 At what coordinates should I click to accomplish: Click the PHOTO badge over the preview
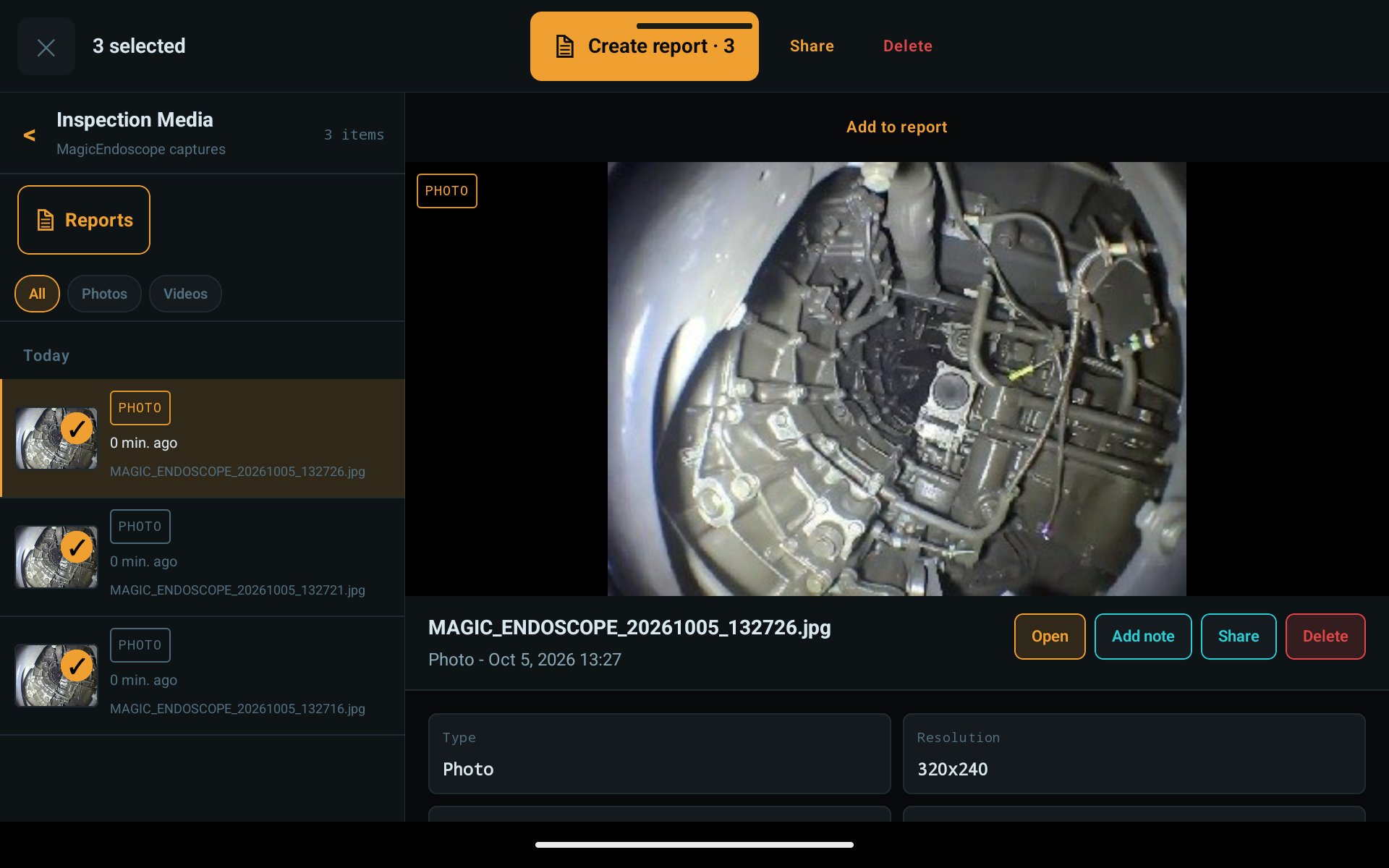[447, 191]
